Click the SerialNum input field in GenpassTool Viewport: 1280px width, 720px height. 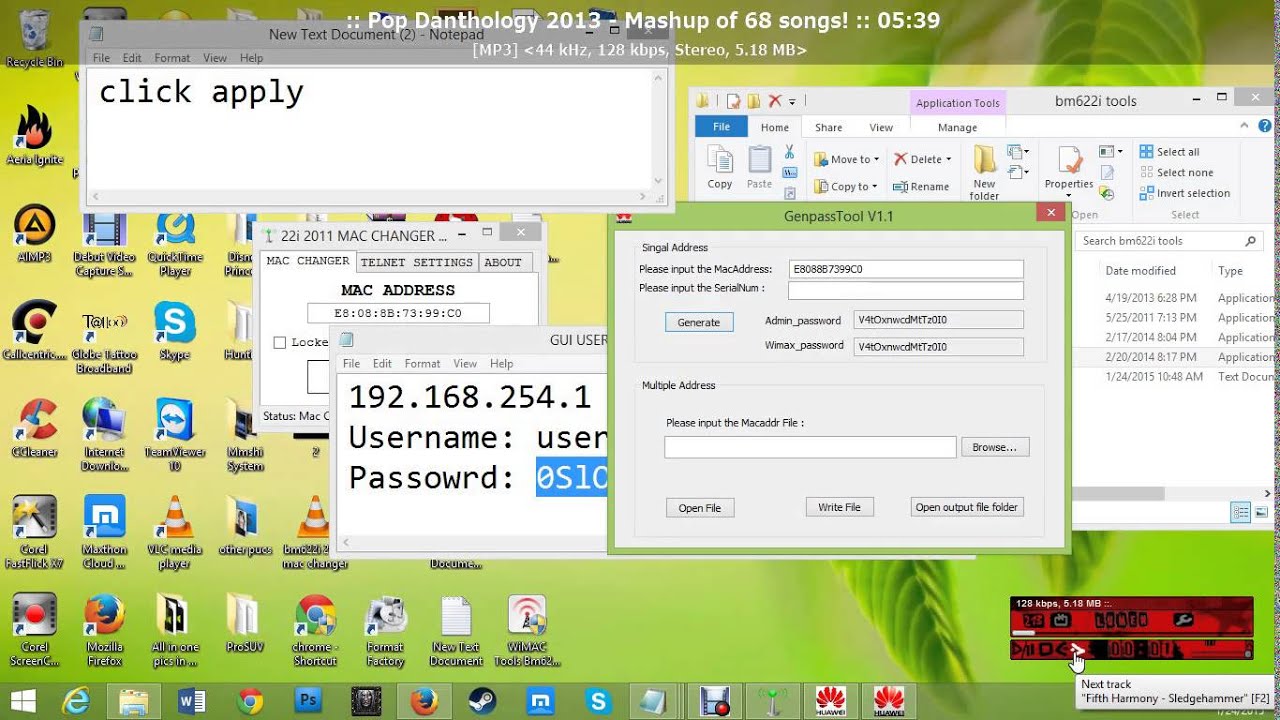[906, 290]
